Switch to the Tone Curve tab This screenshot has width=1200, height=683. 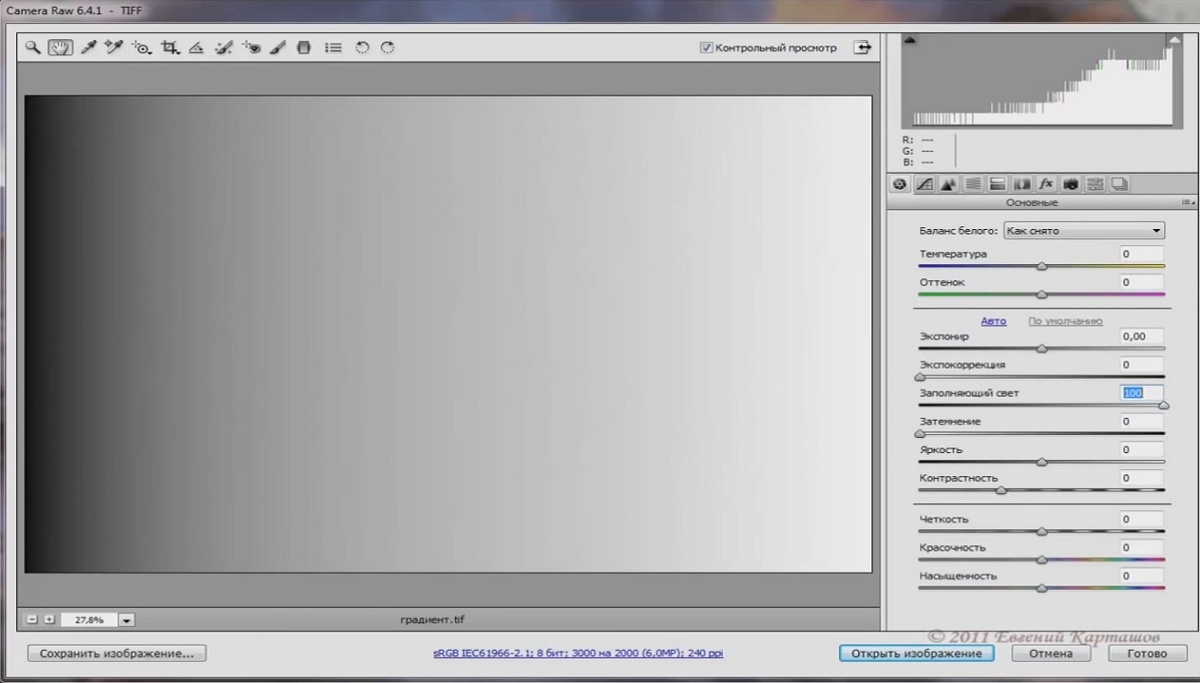924,184
